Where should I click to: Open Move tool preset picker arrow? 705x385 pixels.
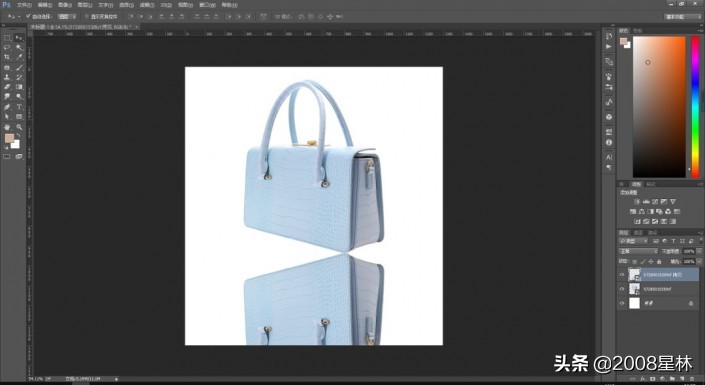tap(19, 17)
